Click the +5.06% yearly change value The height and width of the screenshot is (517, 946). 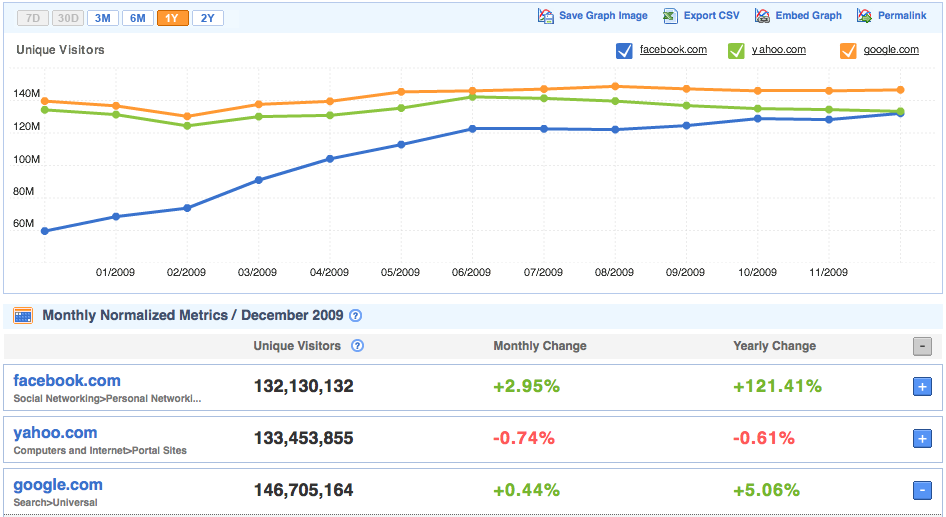tap(767, 490)
